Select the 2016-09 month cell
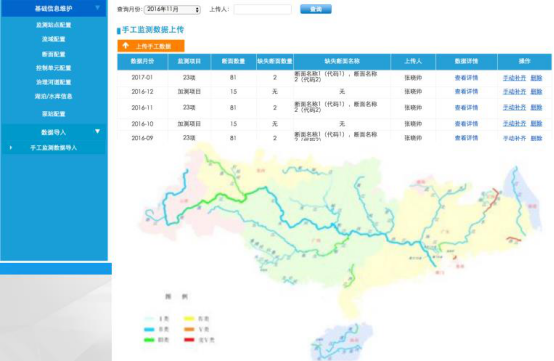Screen dimensions: 554x361 click(142, 138)
